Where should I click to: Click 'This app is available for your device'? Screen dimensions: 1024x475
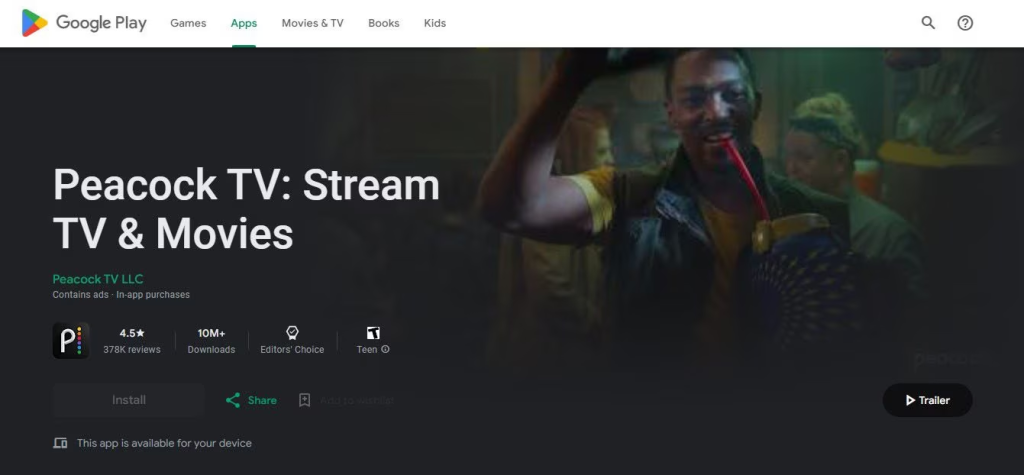pyautogui.click(x=164, y=443)
